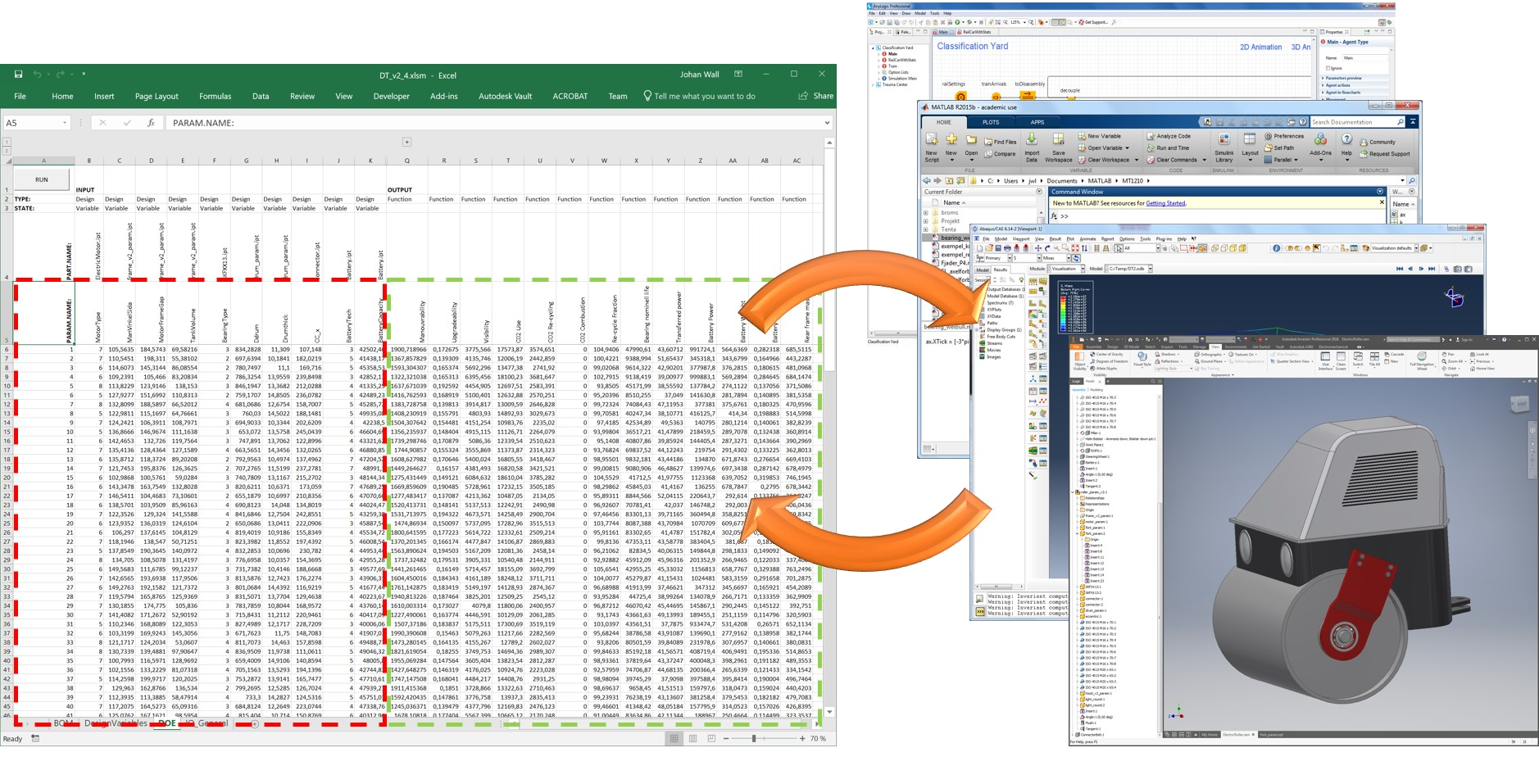This screenshot has height=784, width=1539.
Task: Click Save Workspace icon in MATLAB
Action: (x=1058, y=147)
